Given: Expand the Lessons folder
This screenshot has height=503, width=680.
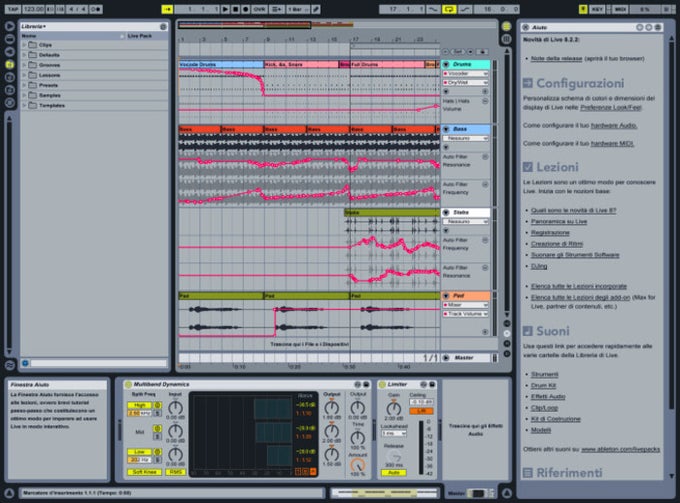Looking at the screenshot, I should (x=25, y=75).
